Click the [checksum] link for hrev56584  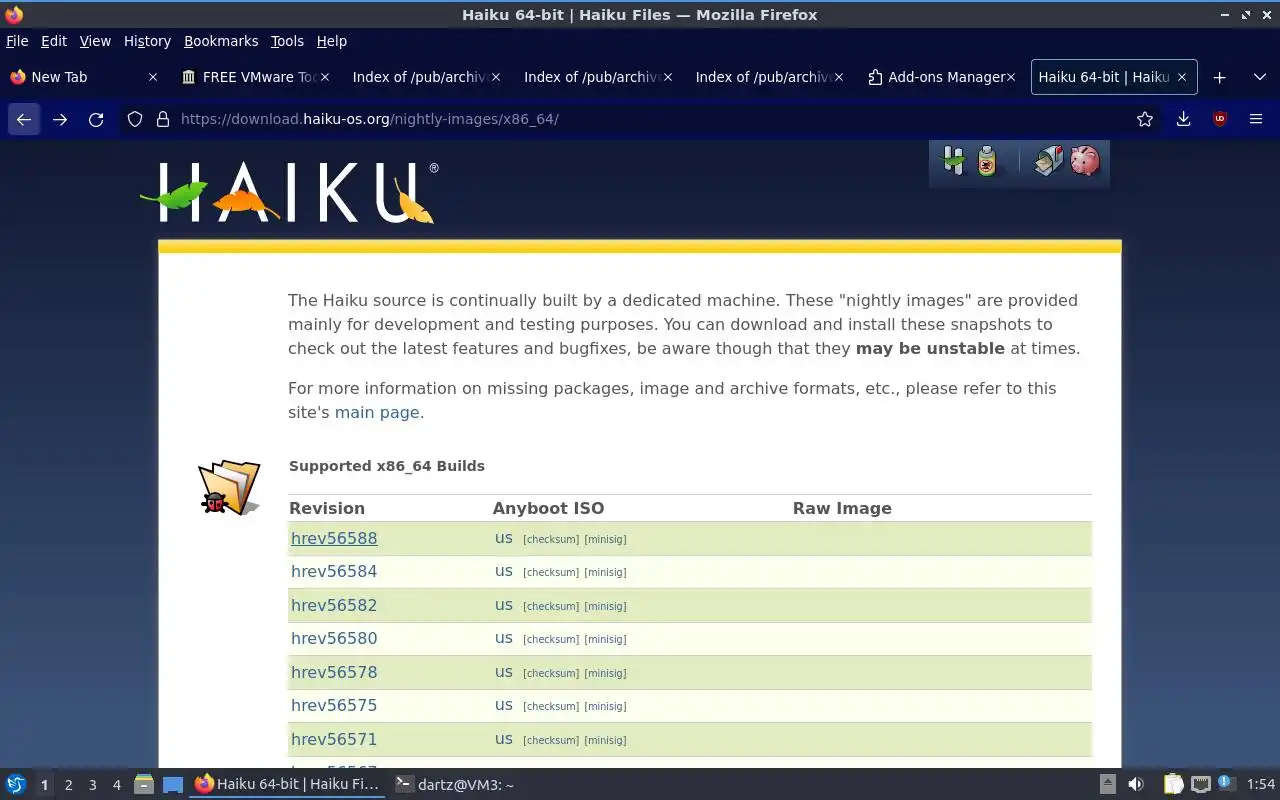coord(551,573)
